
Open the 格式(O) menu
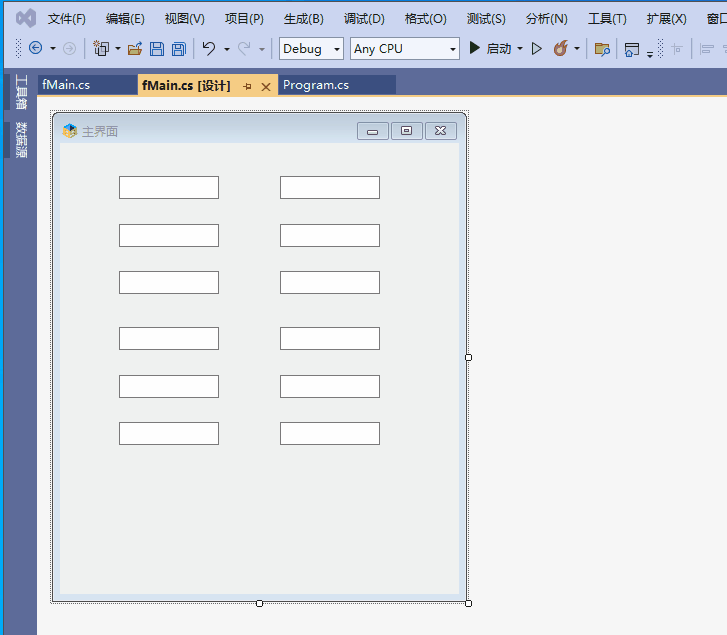click(425, 19)
